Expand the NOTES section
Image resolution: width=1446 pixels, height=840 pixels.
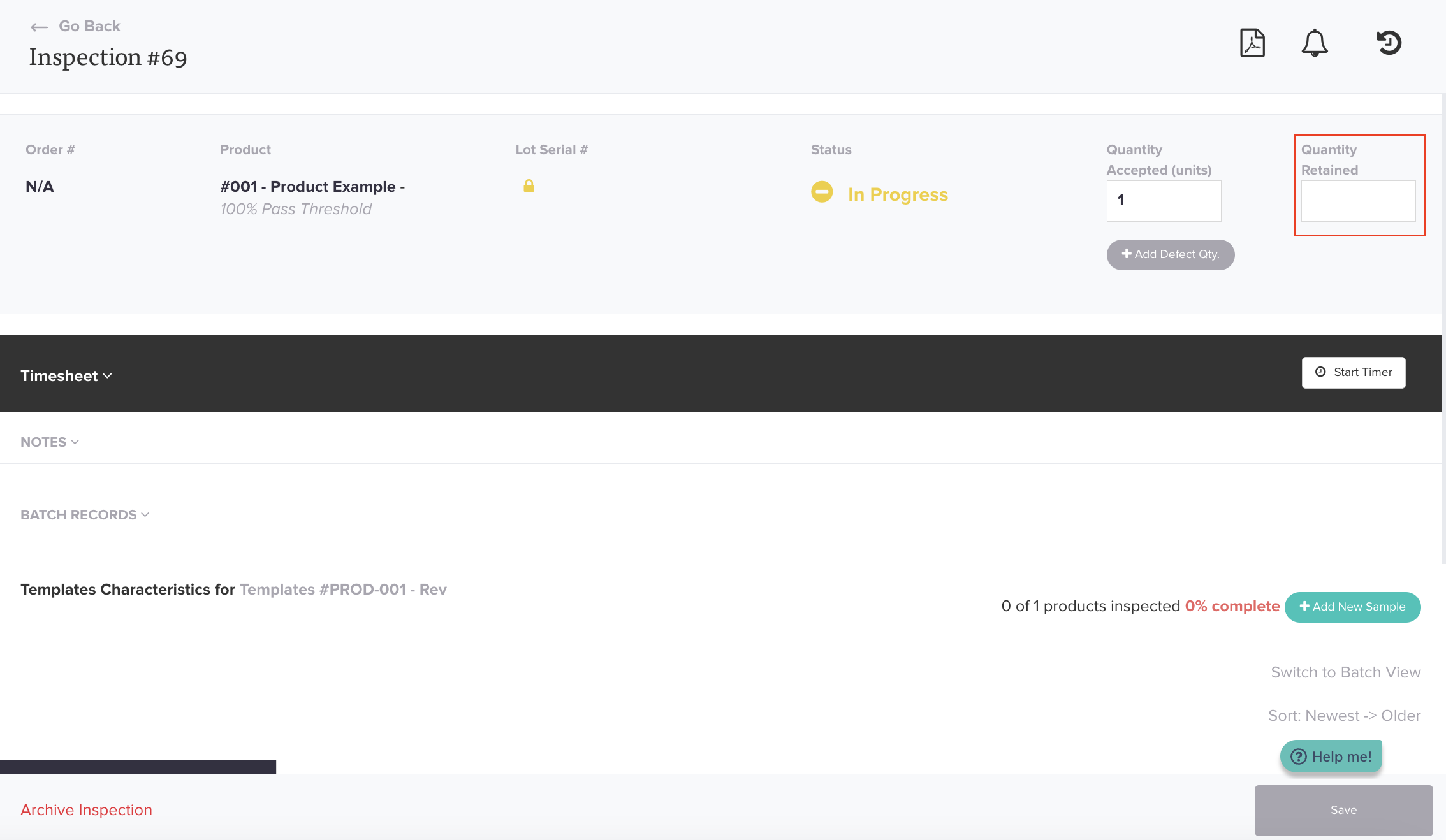pos(50,442)
